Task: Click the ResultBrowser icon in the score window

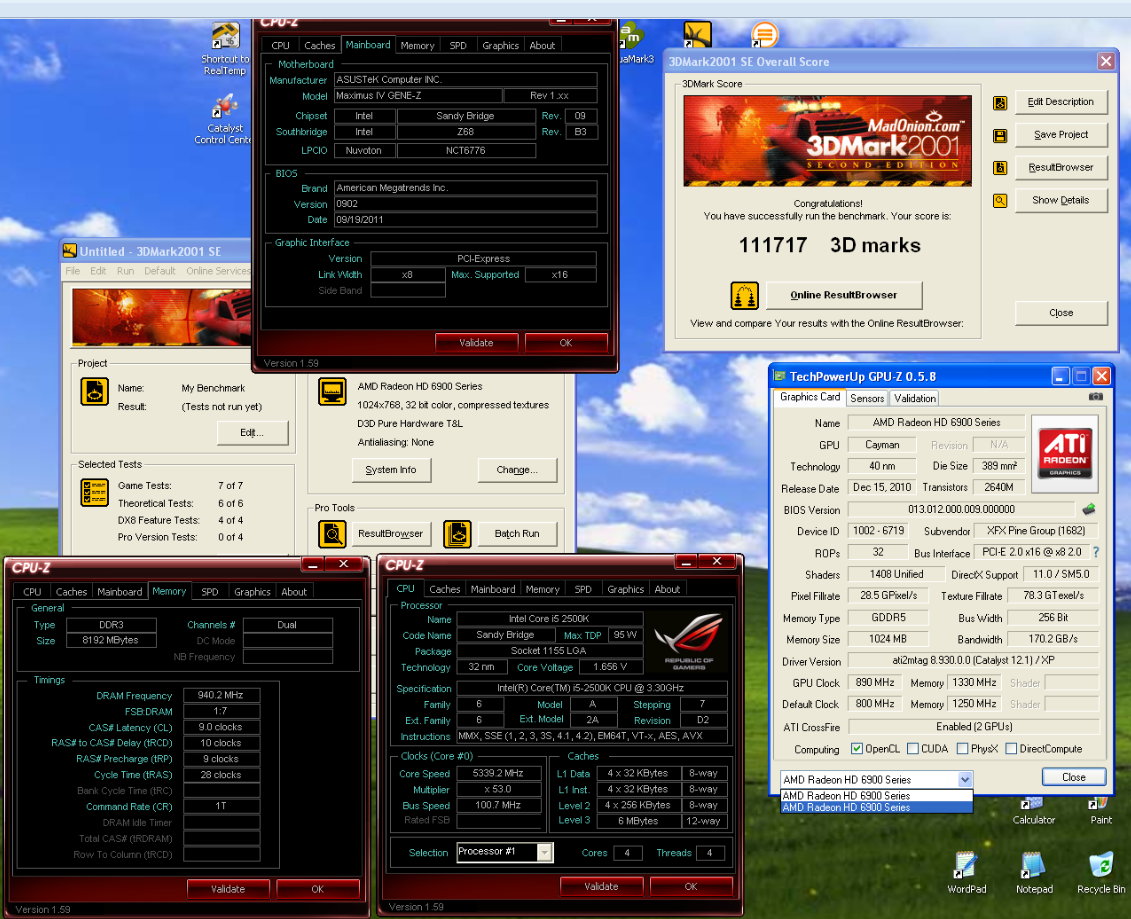Action: tap(1000, 167)
